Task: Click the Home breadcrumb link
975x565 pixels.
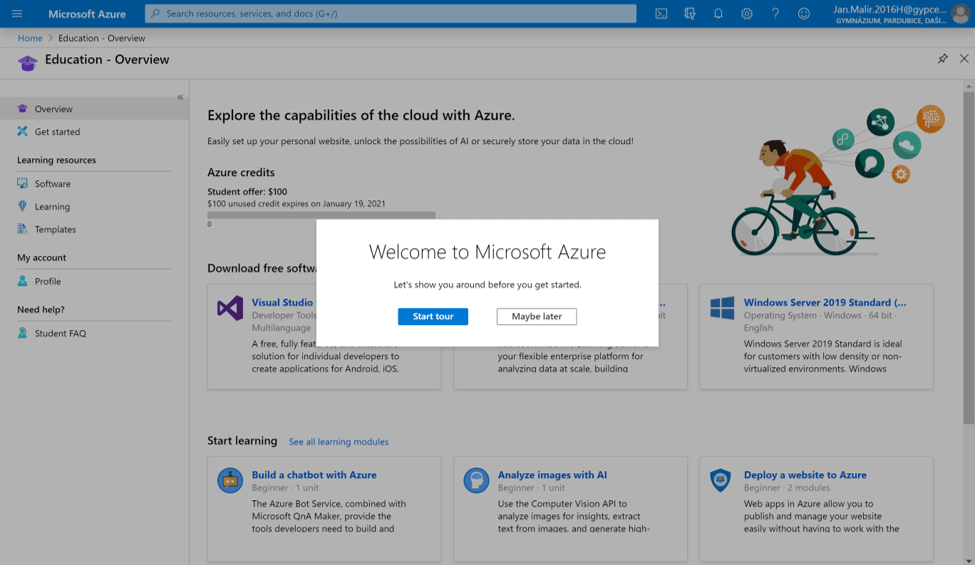Action: [x=30, y=38]
